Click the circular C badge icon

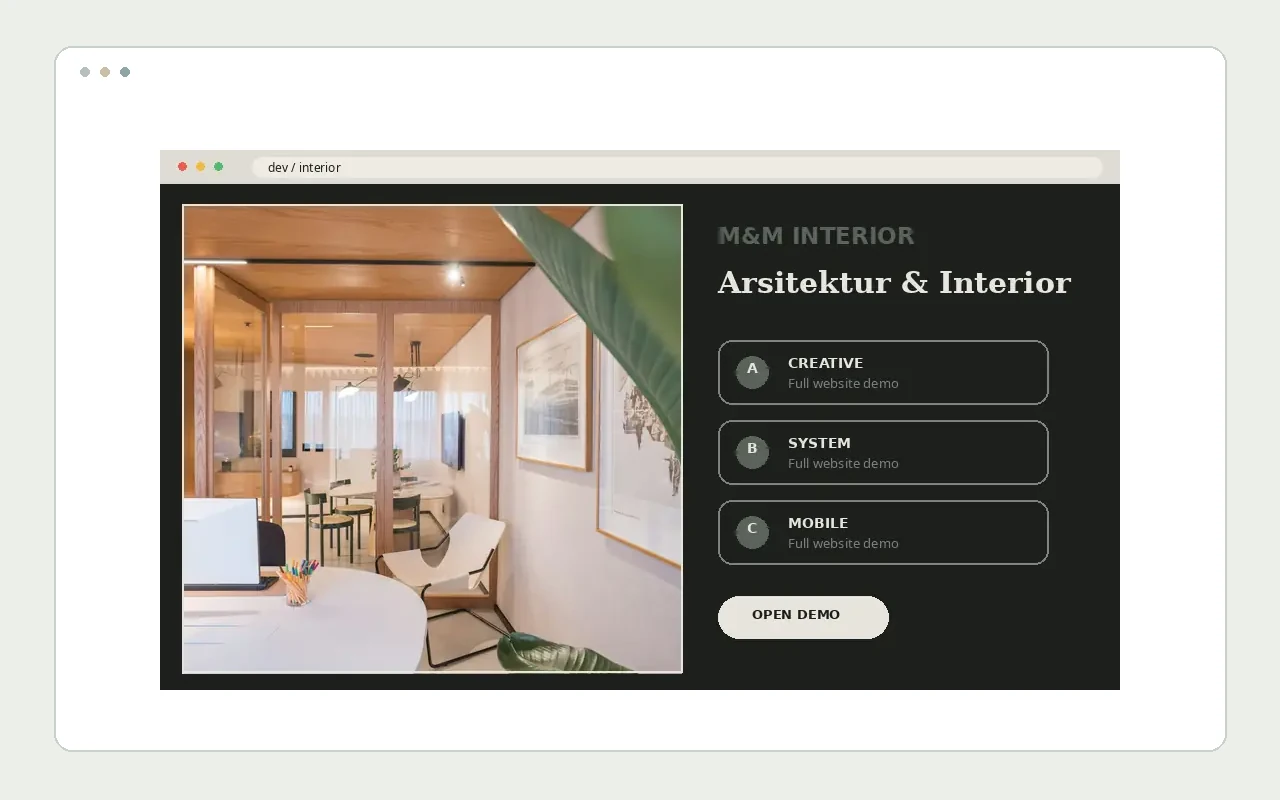[752, 532]
